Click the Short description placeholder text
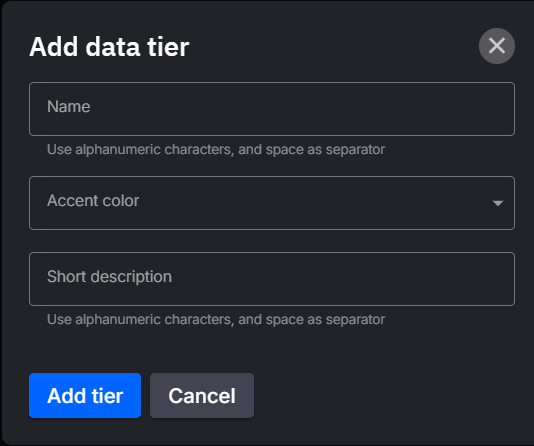534x446 pixels. 109,276
